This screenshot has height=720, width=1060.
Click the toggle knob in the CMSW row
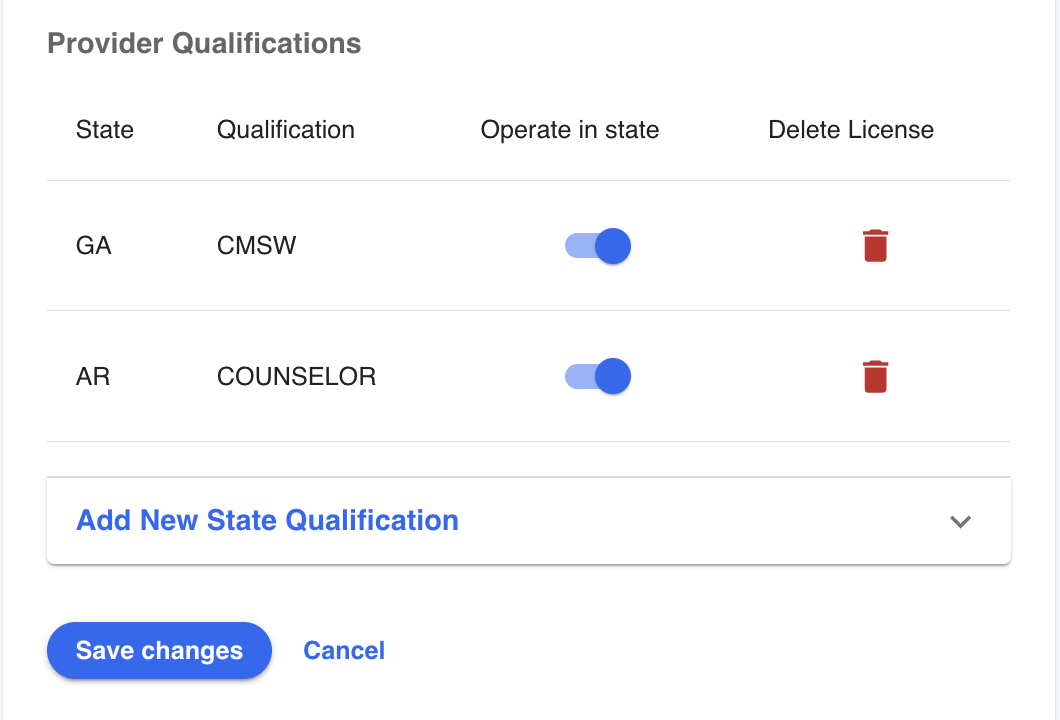(613, 245)
